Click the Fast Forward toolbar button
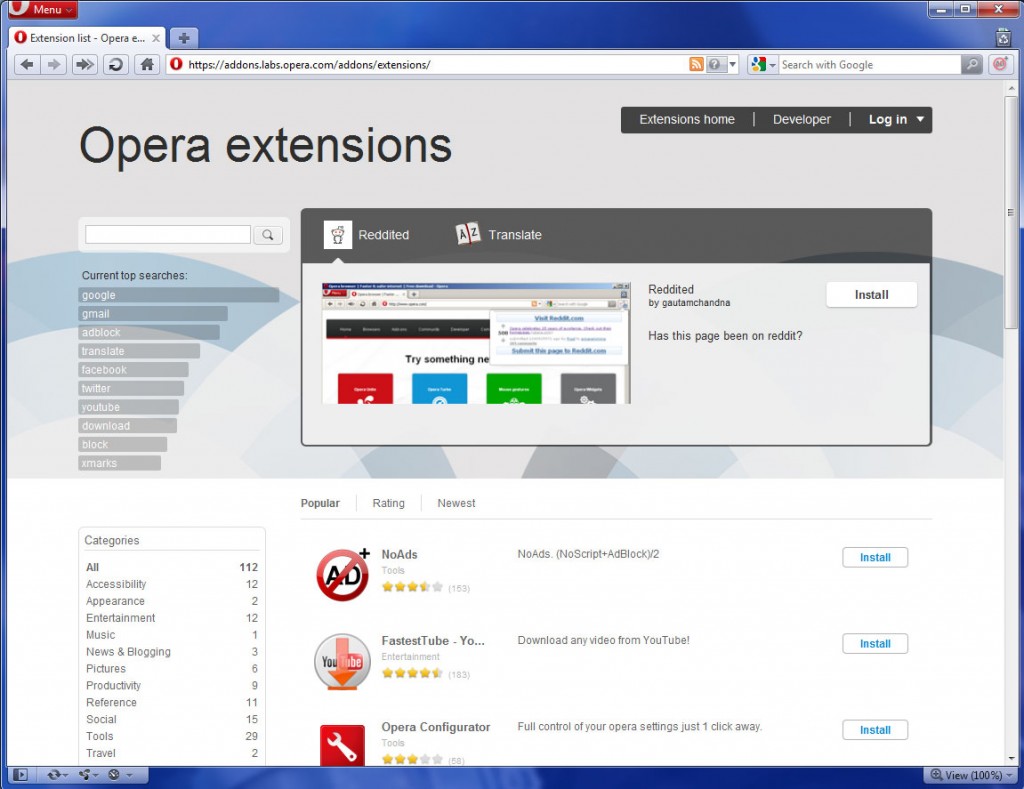The height and width of the screenshot is (789, 1024). click(x=84, y=65)
